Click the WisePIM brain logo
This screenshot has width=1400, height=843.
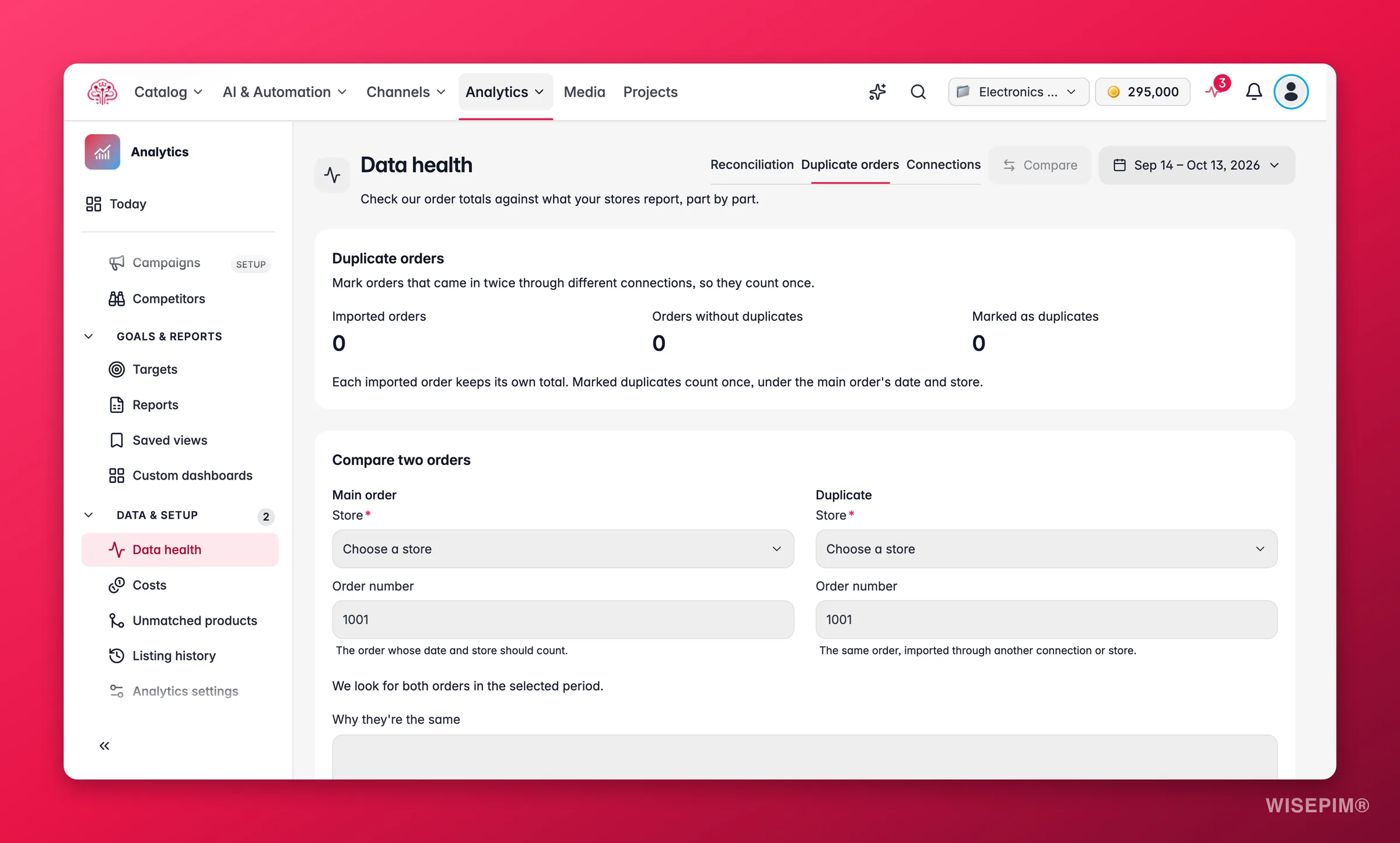(x=102, y=92)
